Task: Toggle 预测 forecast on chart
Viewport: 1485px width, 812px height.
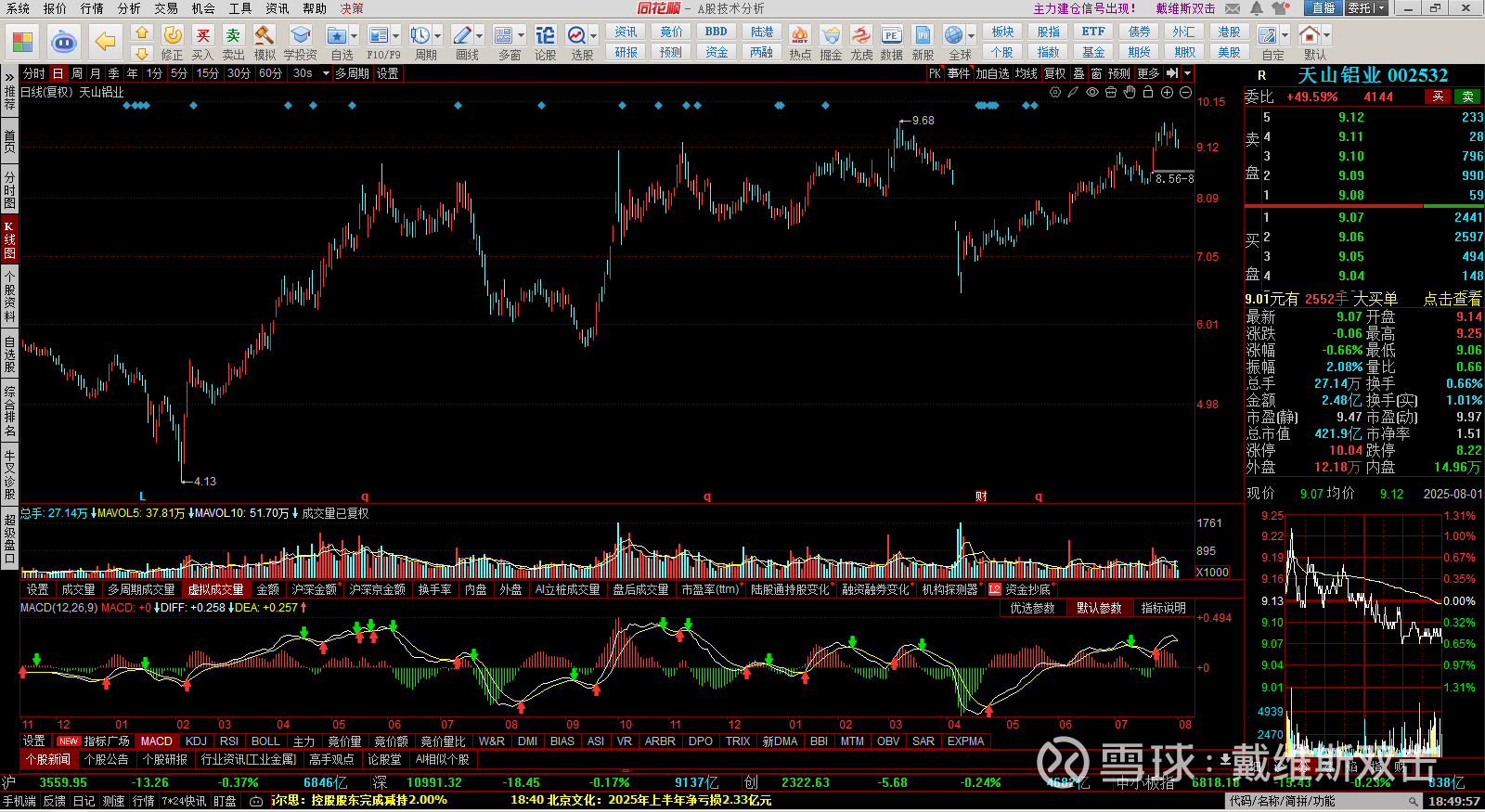Action: [x=1119, y=73]
